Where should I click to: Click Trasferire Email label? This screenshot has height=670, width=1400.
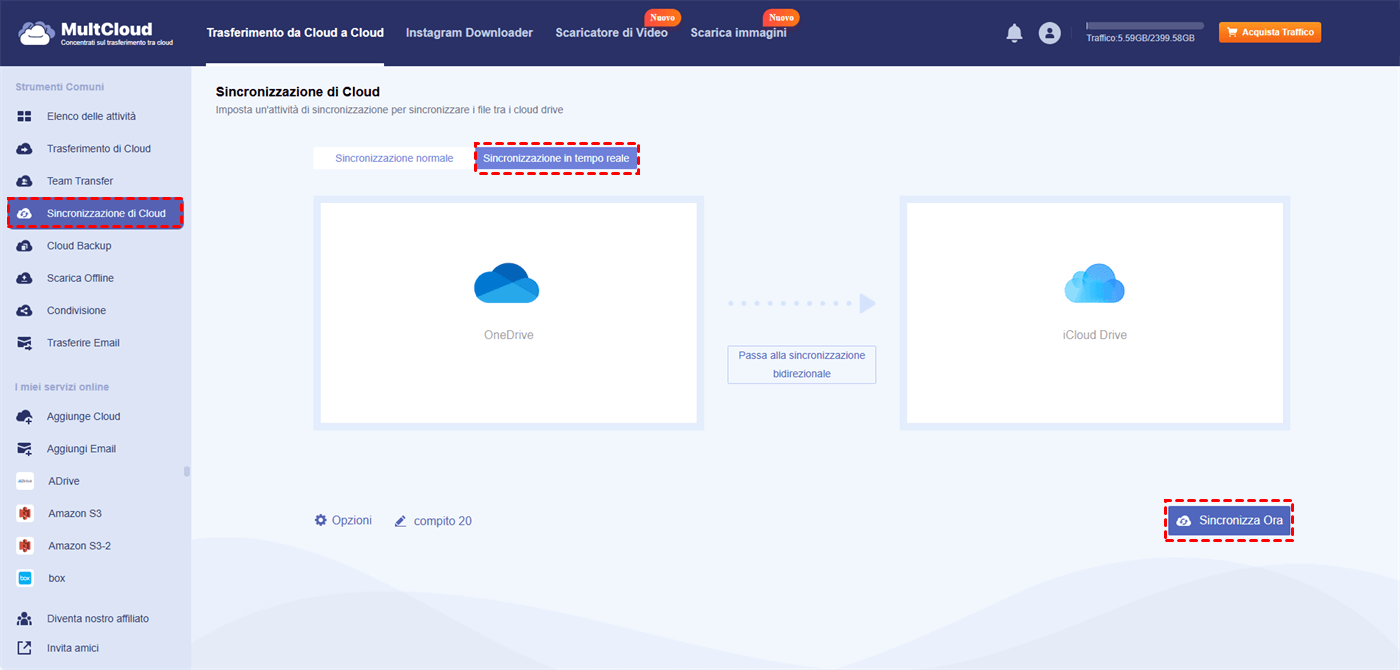(83, 343)
